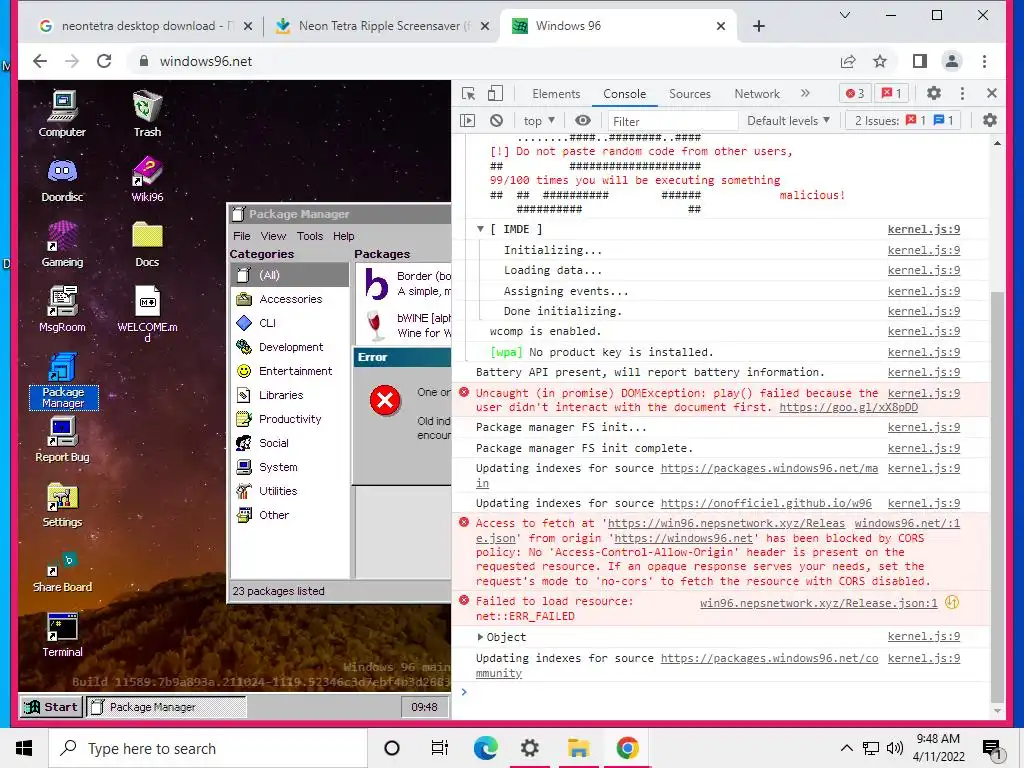Select the Package Manager desktop icon
Image resolution: width=1024 pixels, height=768 pixels.
pyautogui.click(x=63, y=381)
